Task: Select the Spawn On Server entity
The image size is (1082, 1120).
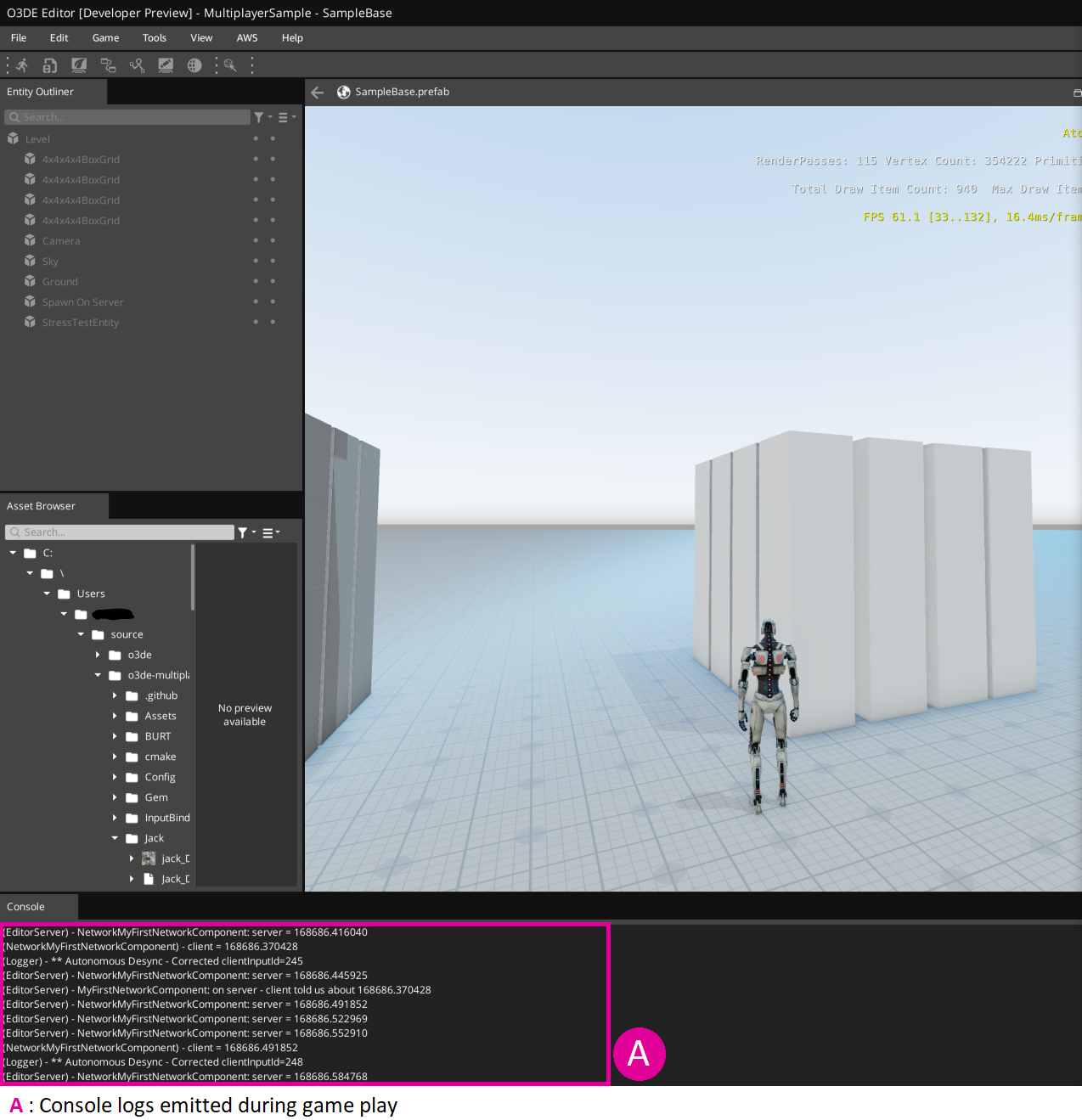Action: [83, 301]
